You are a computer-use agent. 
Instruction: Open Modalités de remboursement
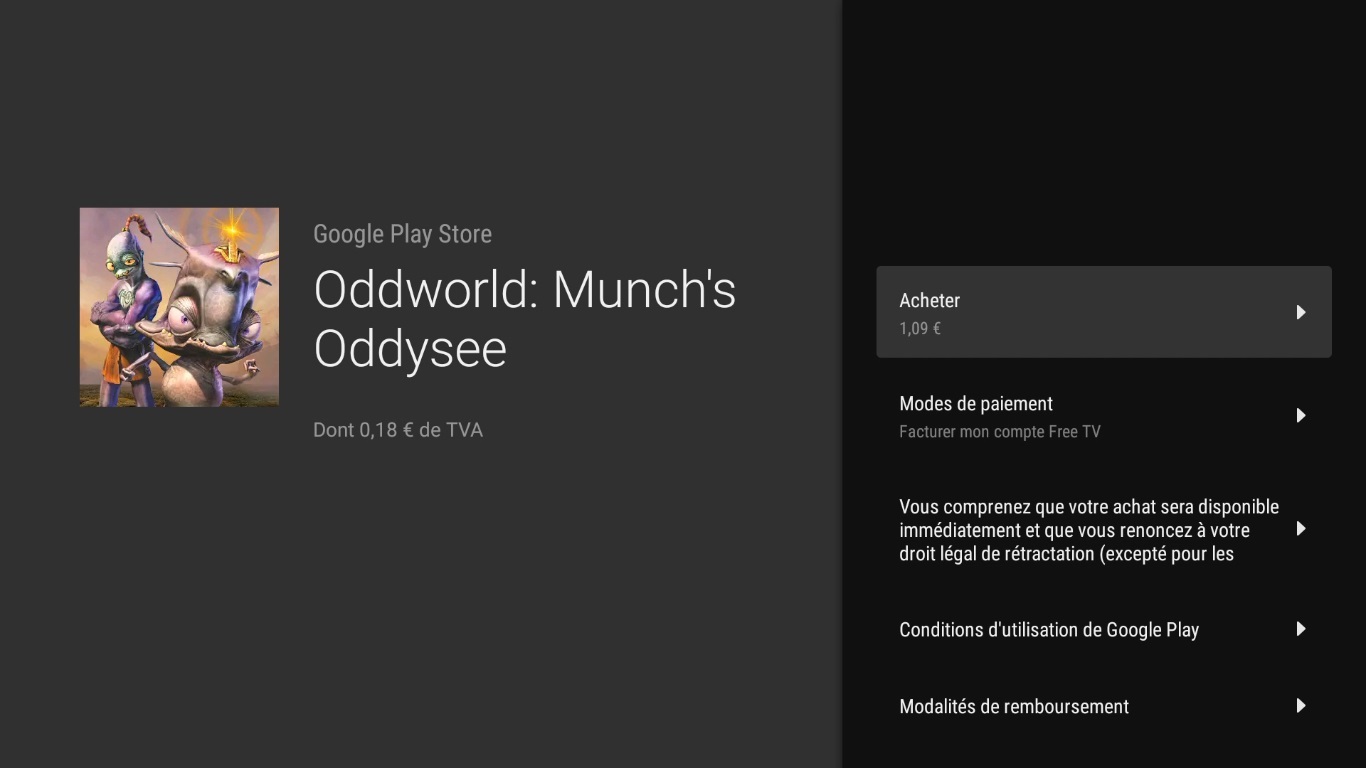point(1104,706)
